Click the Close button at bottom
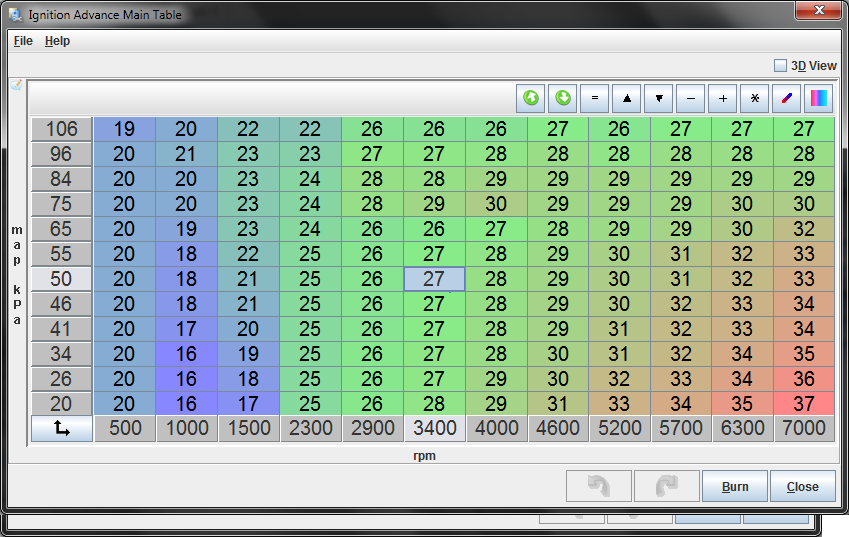849x537 pixels. (803, 486)
